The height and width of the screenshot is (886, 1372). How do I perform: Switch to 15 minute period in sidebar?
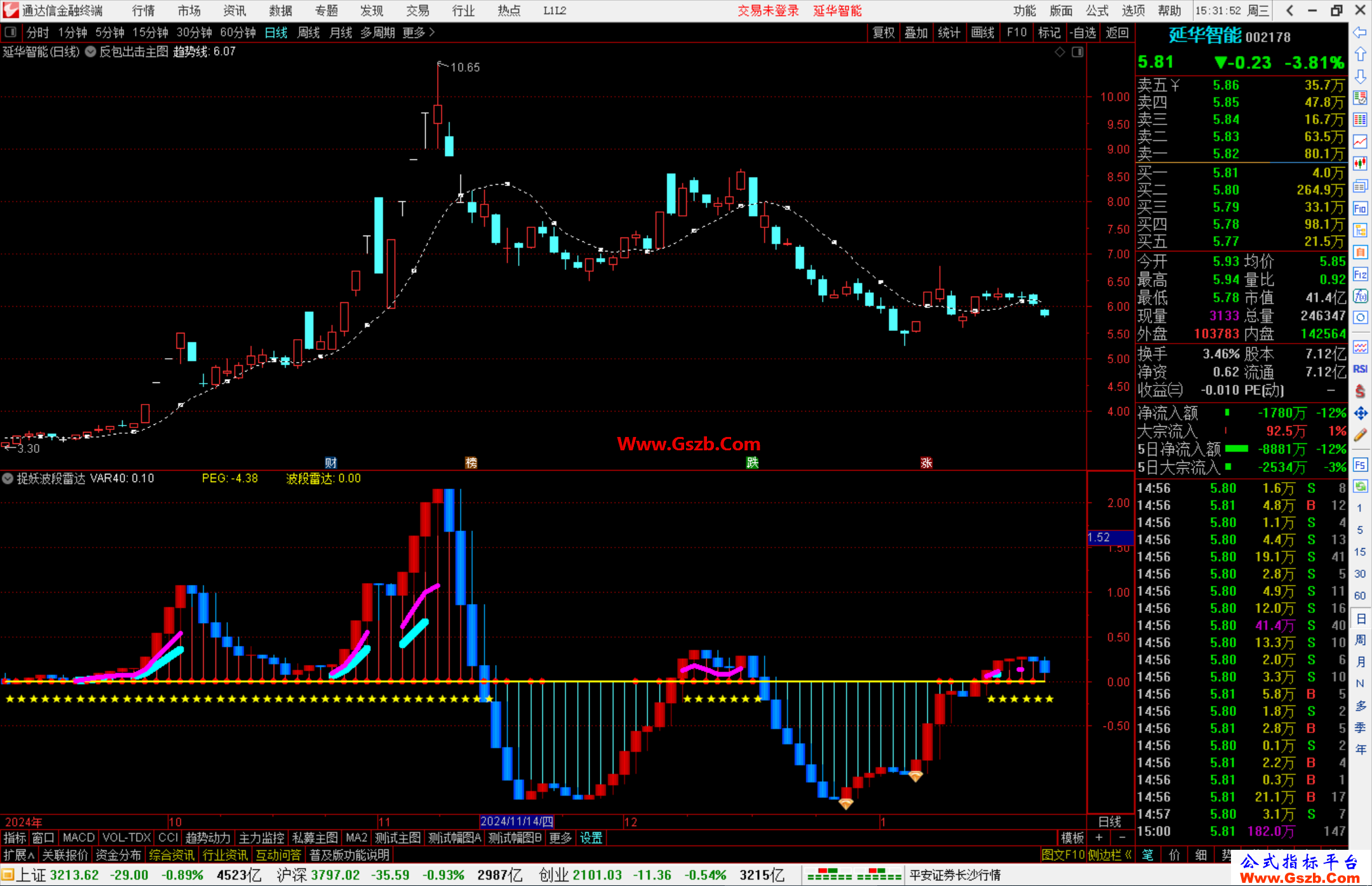point(1360,552)
